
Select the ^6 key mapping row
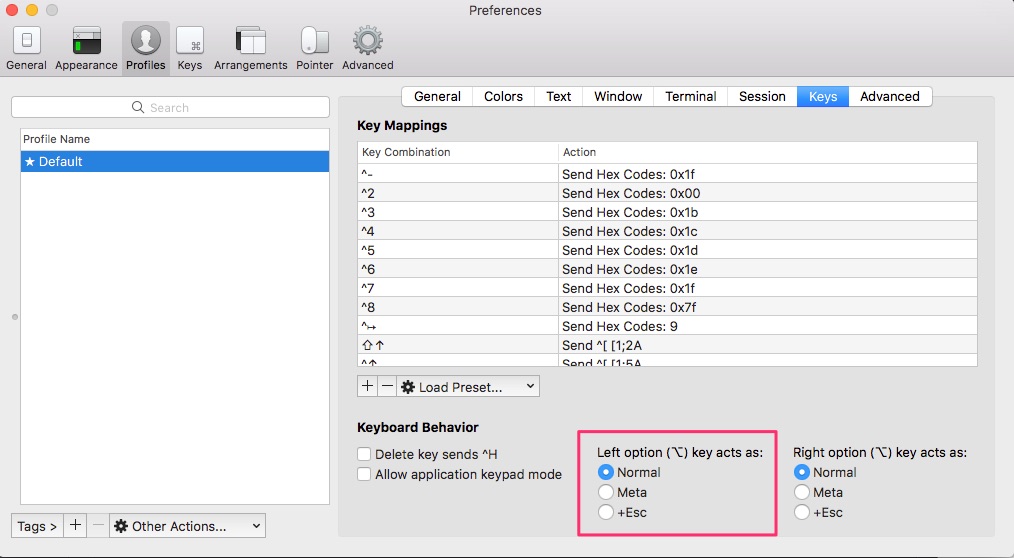(x=667, y=269)
